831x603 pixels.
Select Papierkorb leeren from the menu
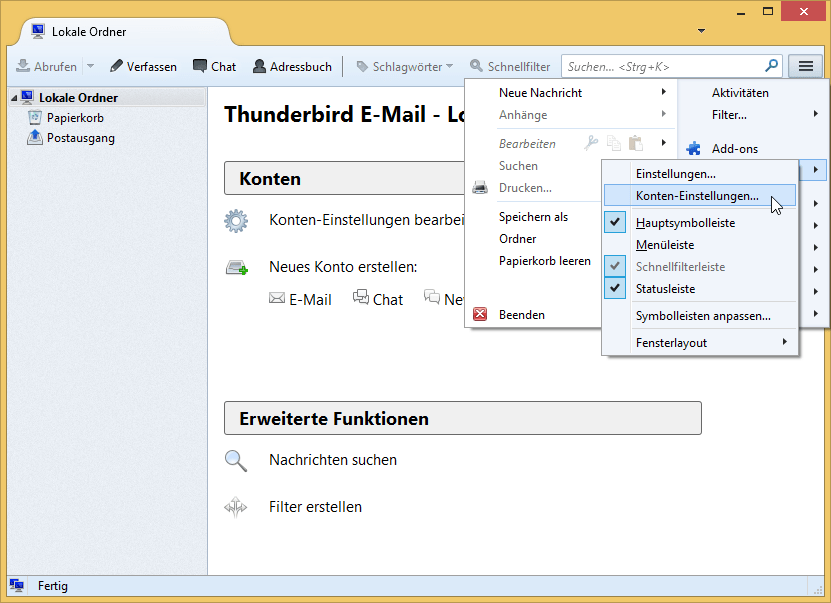(x=544, y=260)
